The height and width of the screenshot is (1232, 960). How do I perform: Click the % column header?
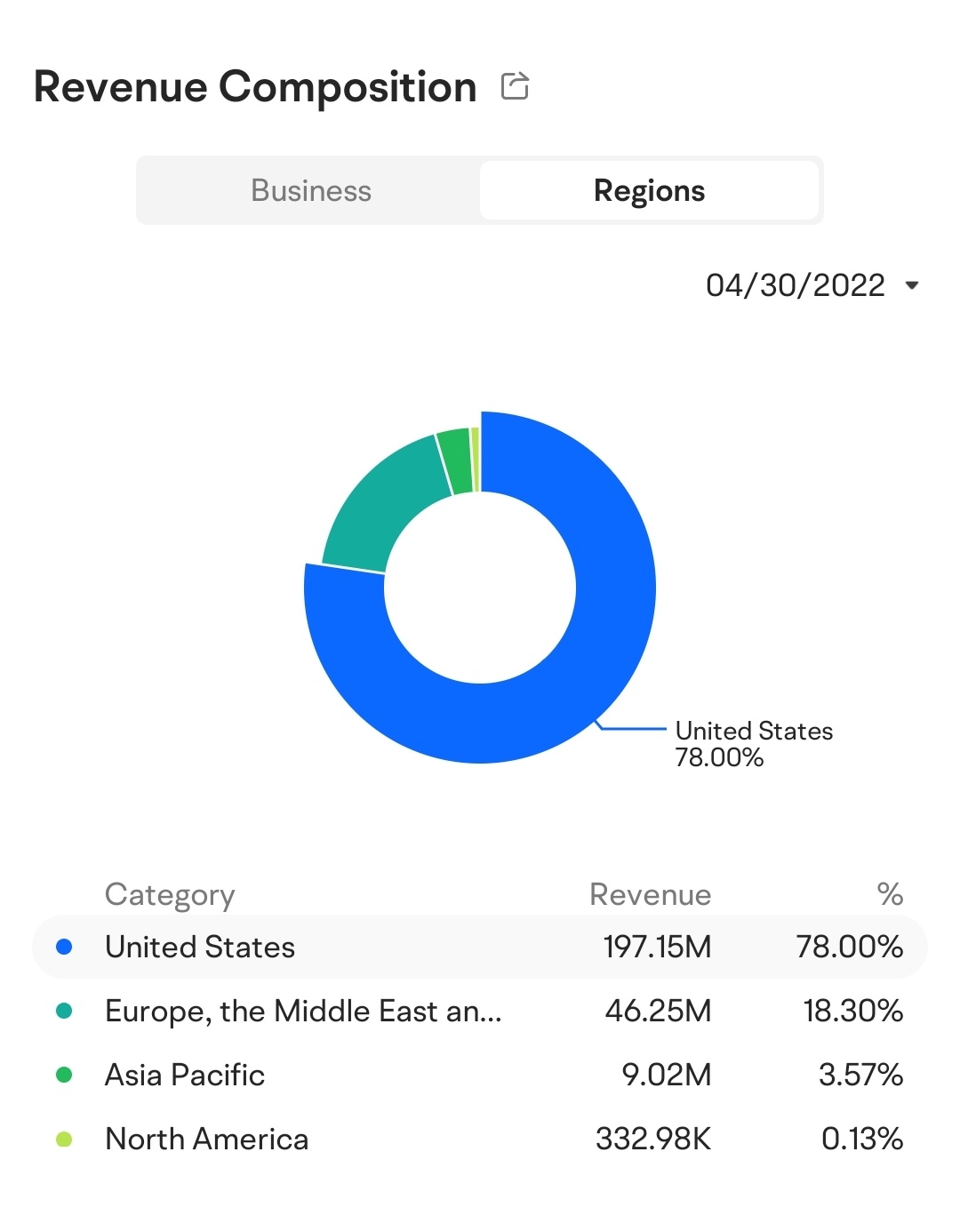889,894
